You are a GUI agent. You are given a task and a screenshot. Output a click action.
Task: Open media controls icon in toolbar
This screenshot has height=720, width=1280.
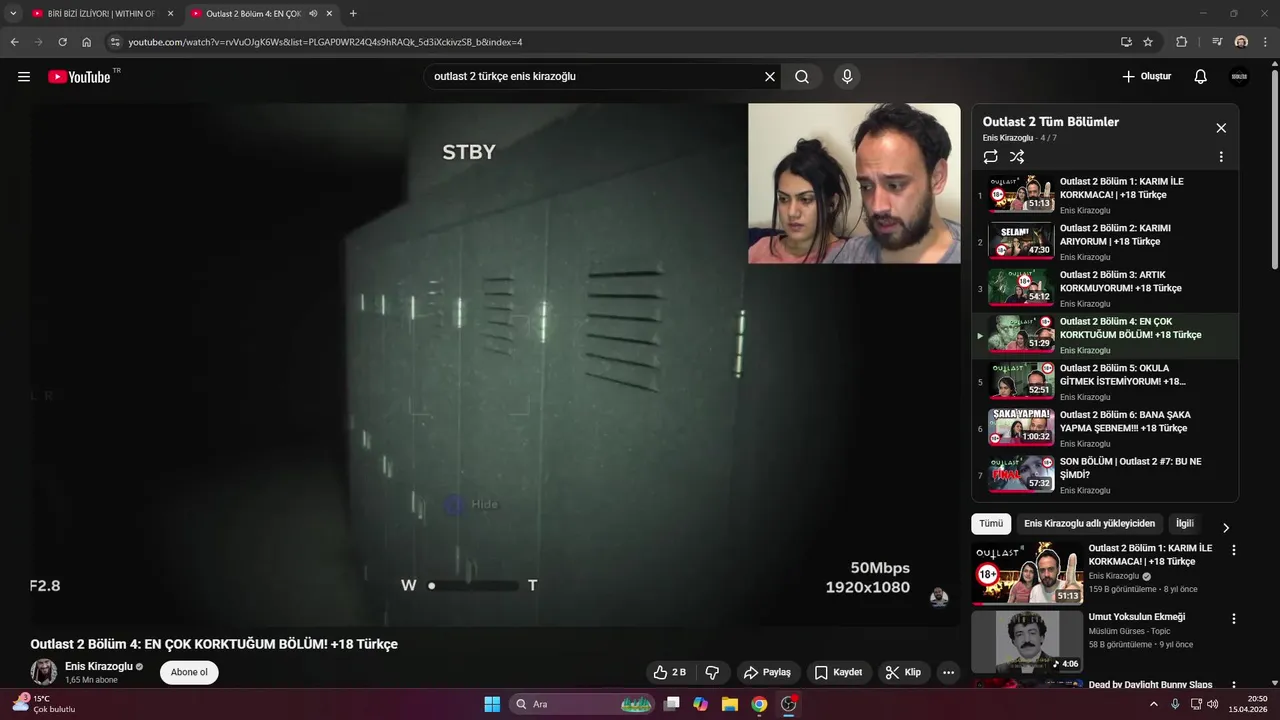coord(1217,42)
